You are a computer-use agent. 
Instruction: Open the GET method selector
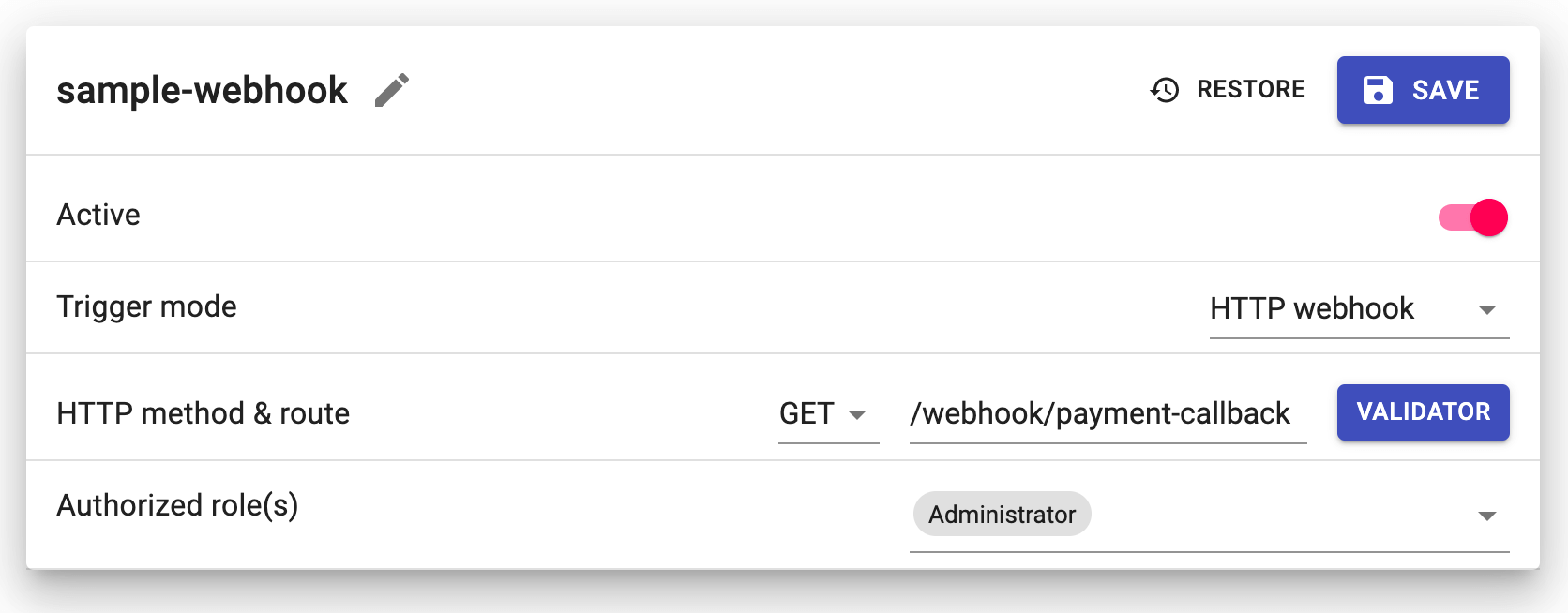tap(807, 413)
